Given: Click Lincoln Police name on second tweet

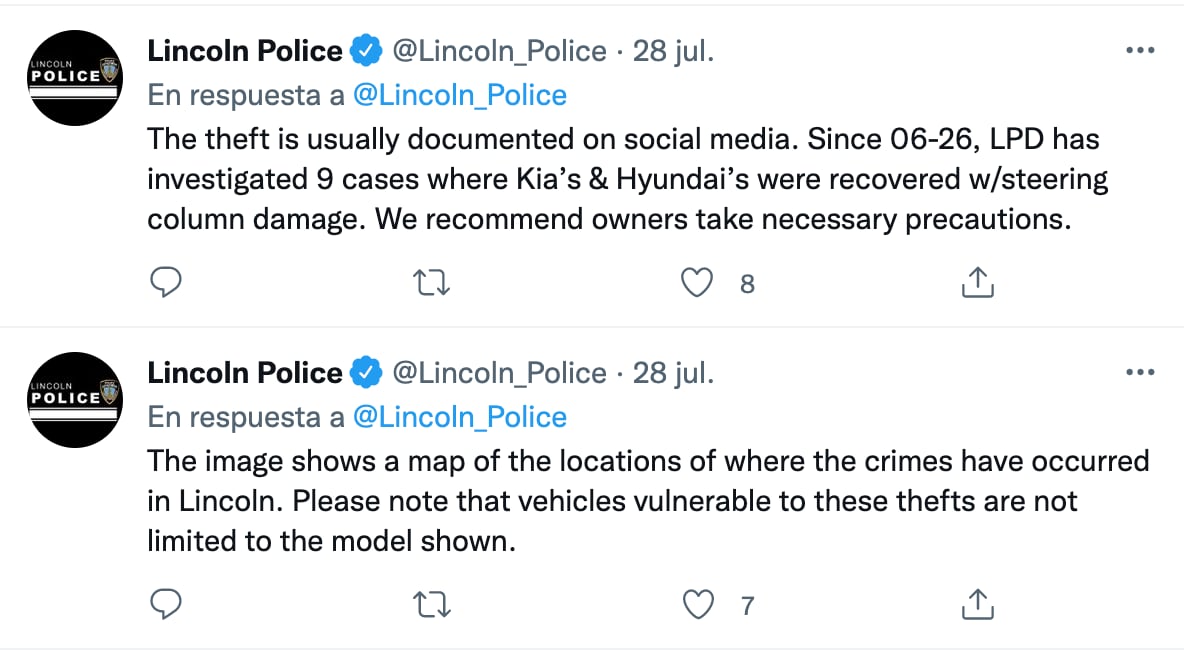Looking at the screenshot, I should [245, 373].
